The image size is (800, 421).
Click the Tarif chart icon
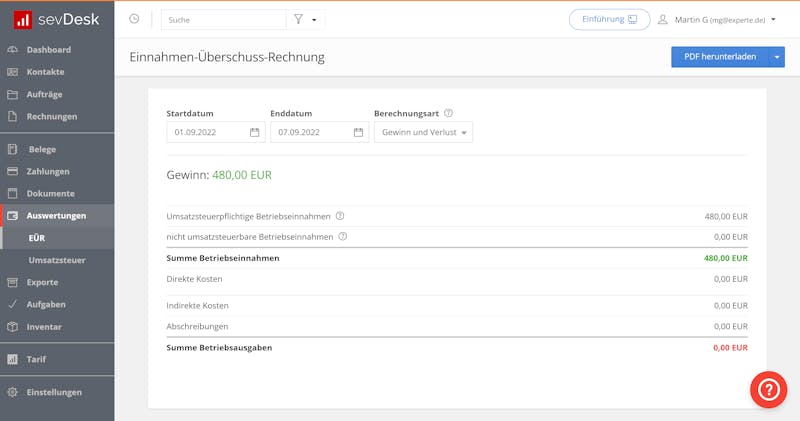pos(13,359)
